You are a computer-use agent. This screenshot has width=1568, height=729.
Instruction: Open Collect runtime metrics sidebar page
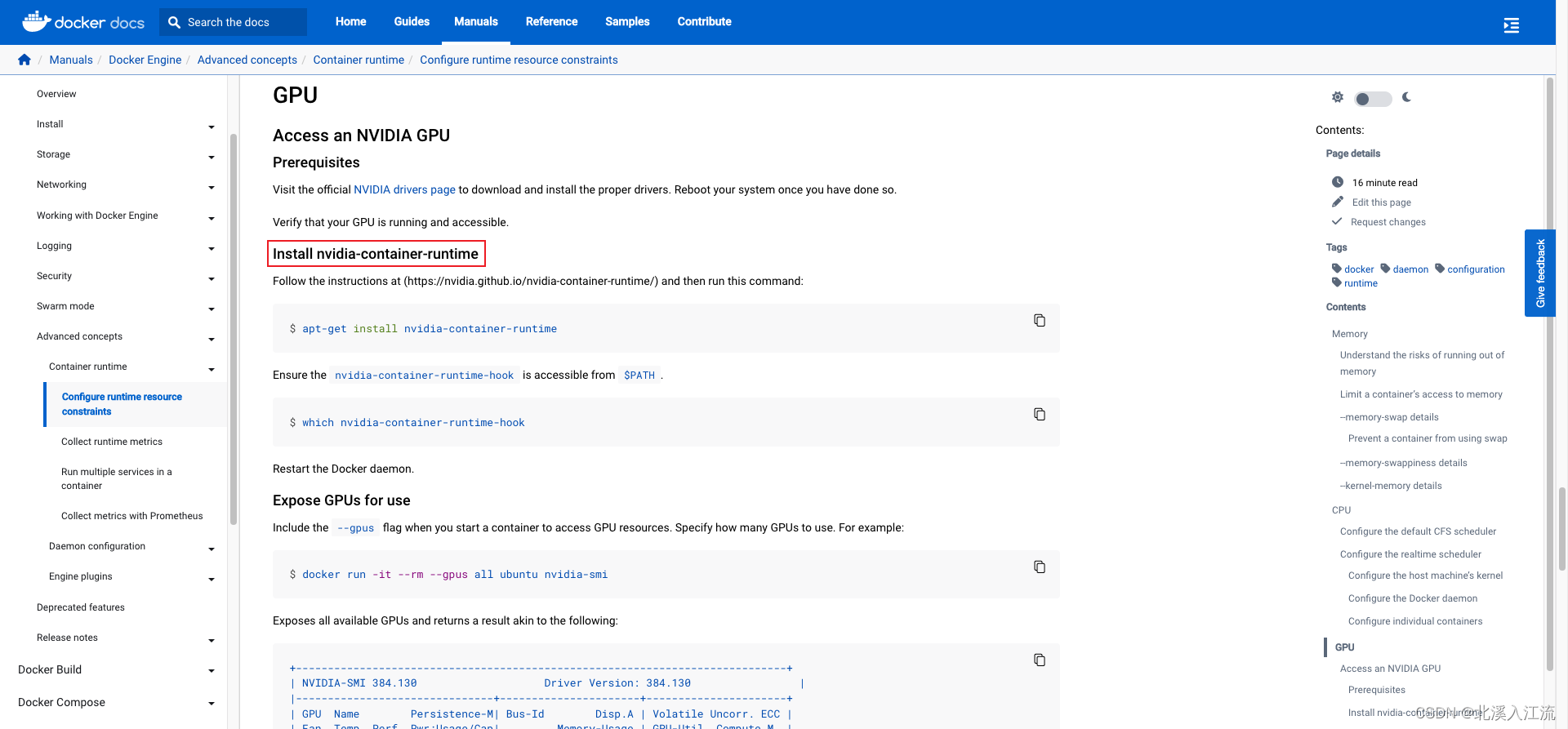pyautogui.click(x=111, y=442)
